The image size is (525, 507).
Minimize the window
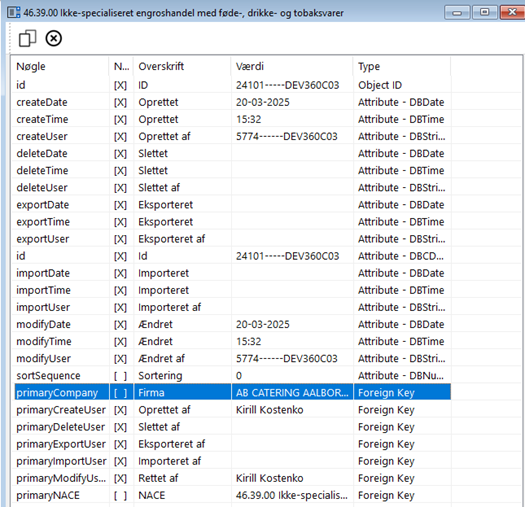pyautogui.click(x=457, y=13)
